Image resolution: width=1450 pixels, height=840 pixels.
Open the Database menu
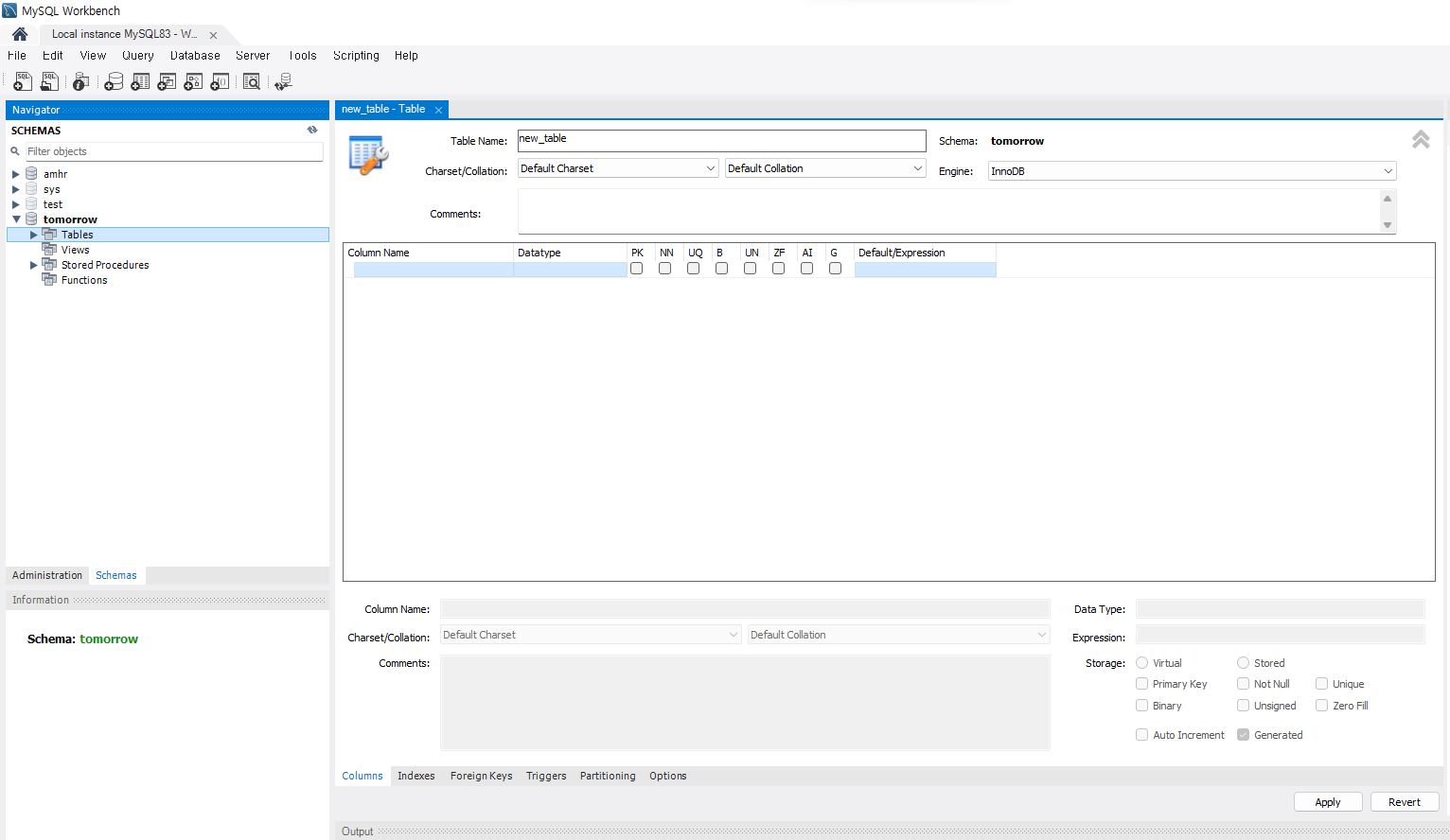pos(195,56)
